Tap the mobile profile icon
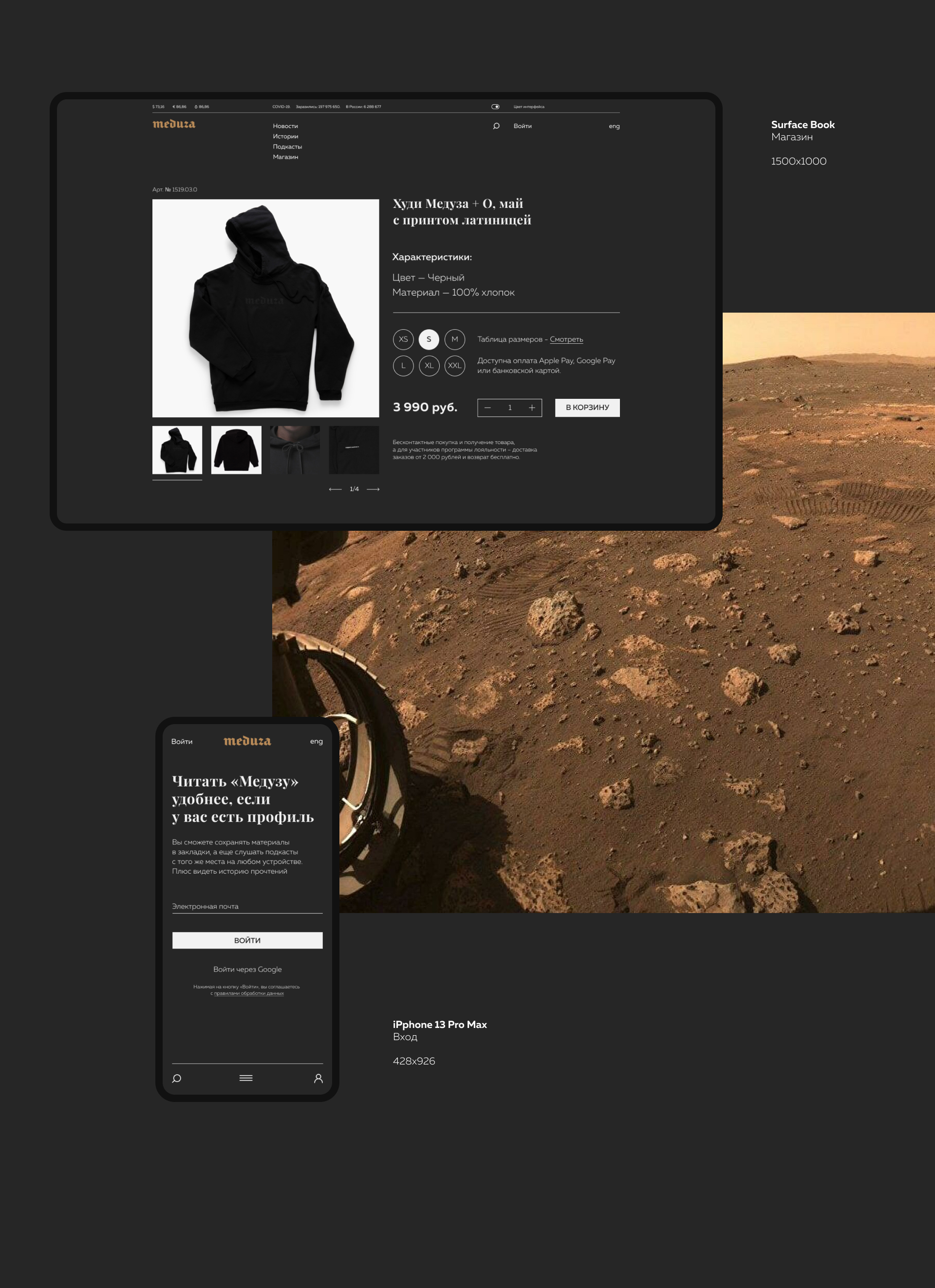This screenshot has width=935, height=1288. click(x=318, y=1079)
